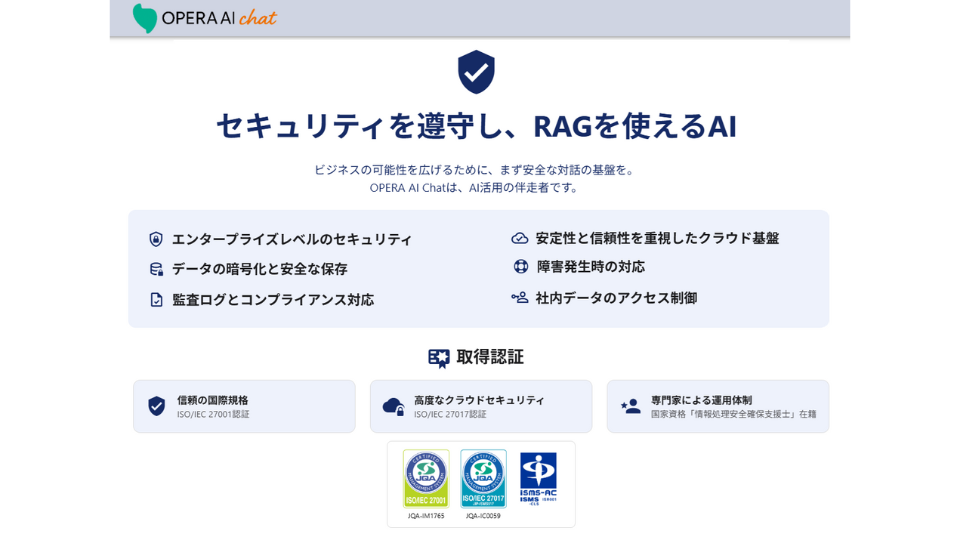The width and height of the screenshot is (960, 540).
Task: Click the large shield checkmark icon
Action: 476,72
